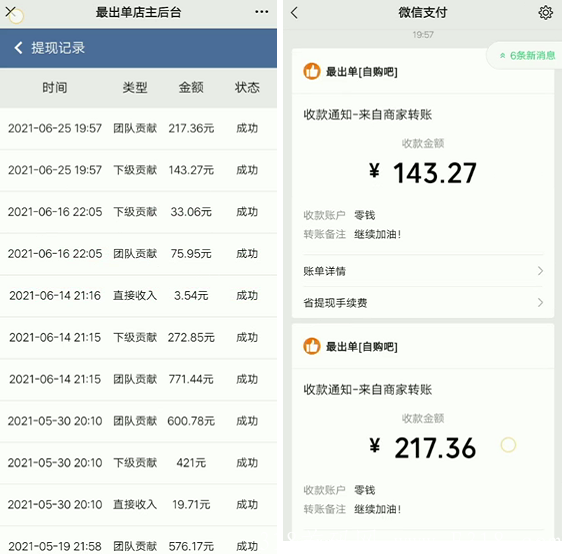This screenshot has width=562, height=554.
Task: Tap the orange thumbs-up icon on second message
Action: (312, 346)
